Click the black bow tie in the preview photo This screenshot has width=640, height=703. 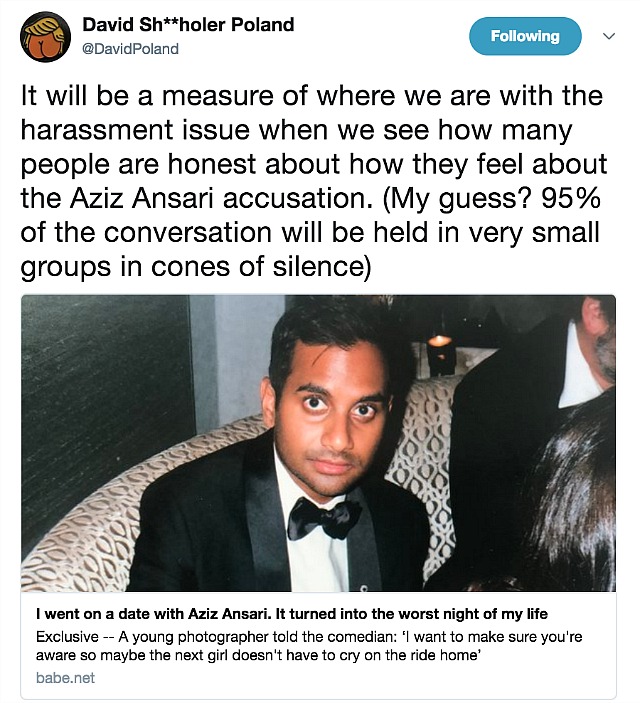tap(324, 517)
